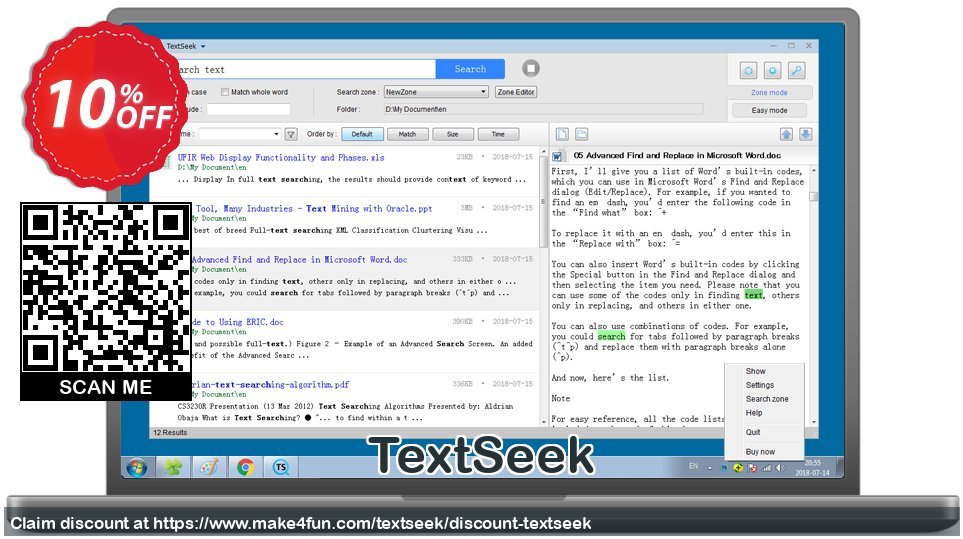Open Google Chrome from the taskbar

[245, 468]
